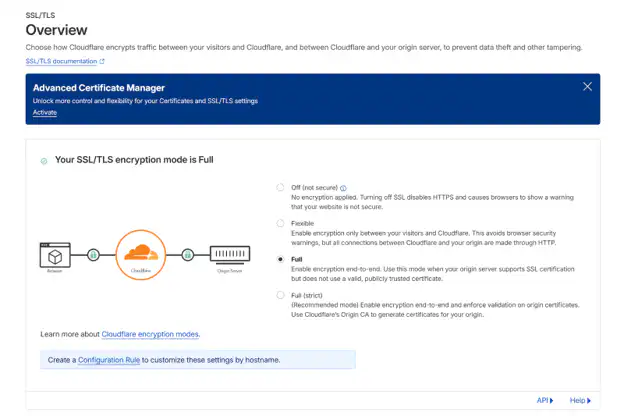The height and width of the screenshot is (416, 624).
Task: Click the green checkmark status icon
Action: point(43,160)
